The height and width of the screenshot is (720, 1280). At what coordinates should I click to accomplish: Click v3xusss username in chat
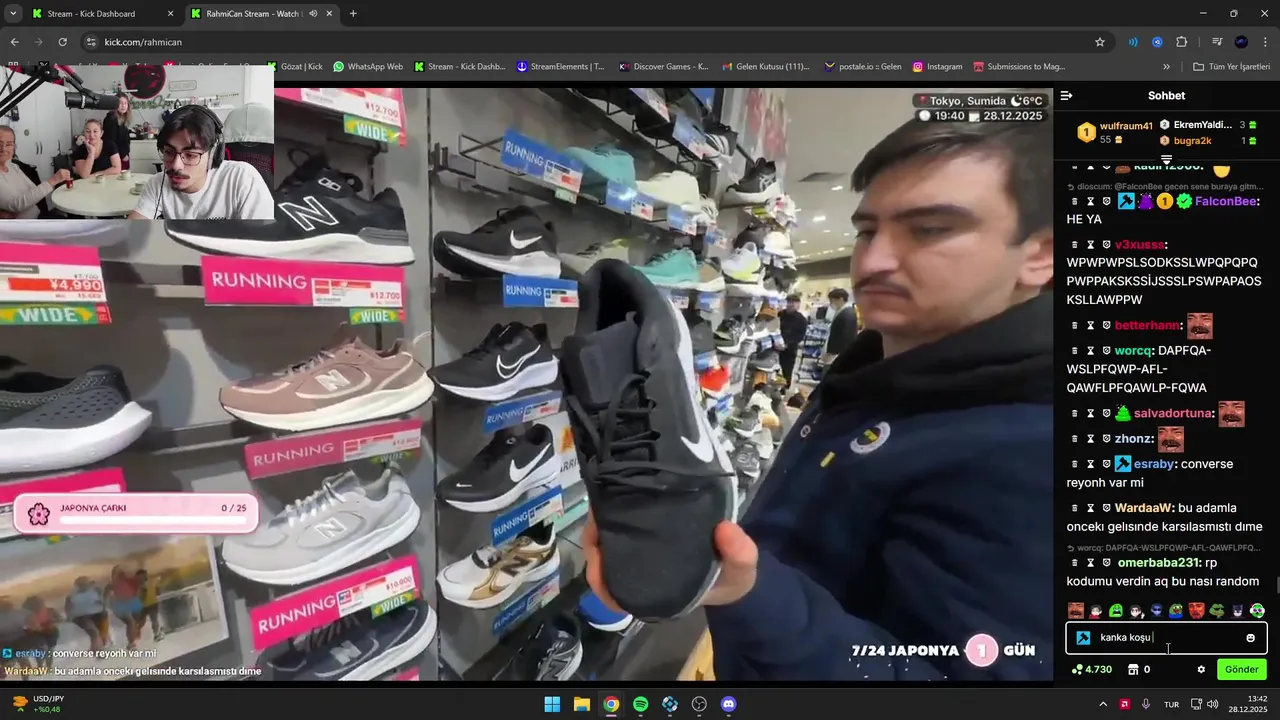tap(1139, 244)
